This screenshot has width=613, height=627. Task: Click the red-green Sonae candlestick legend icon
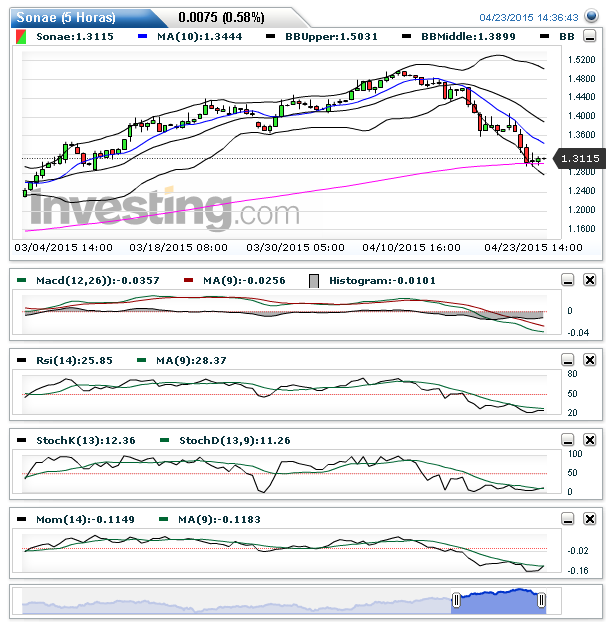(x=21, y=37)
